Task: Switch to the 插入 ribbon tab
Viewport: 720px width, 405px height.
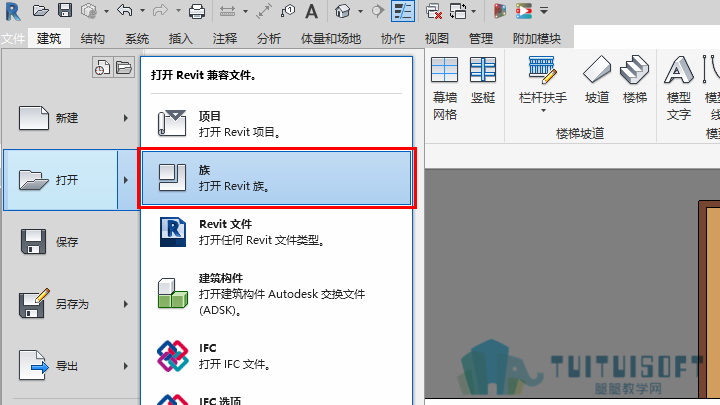Action: point(180,39)
